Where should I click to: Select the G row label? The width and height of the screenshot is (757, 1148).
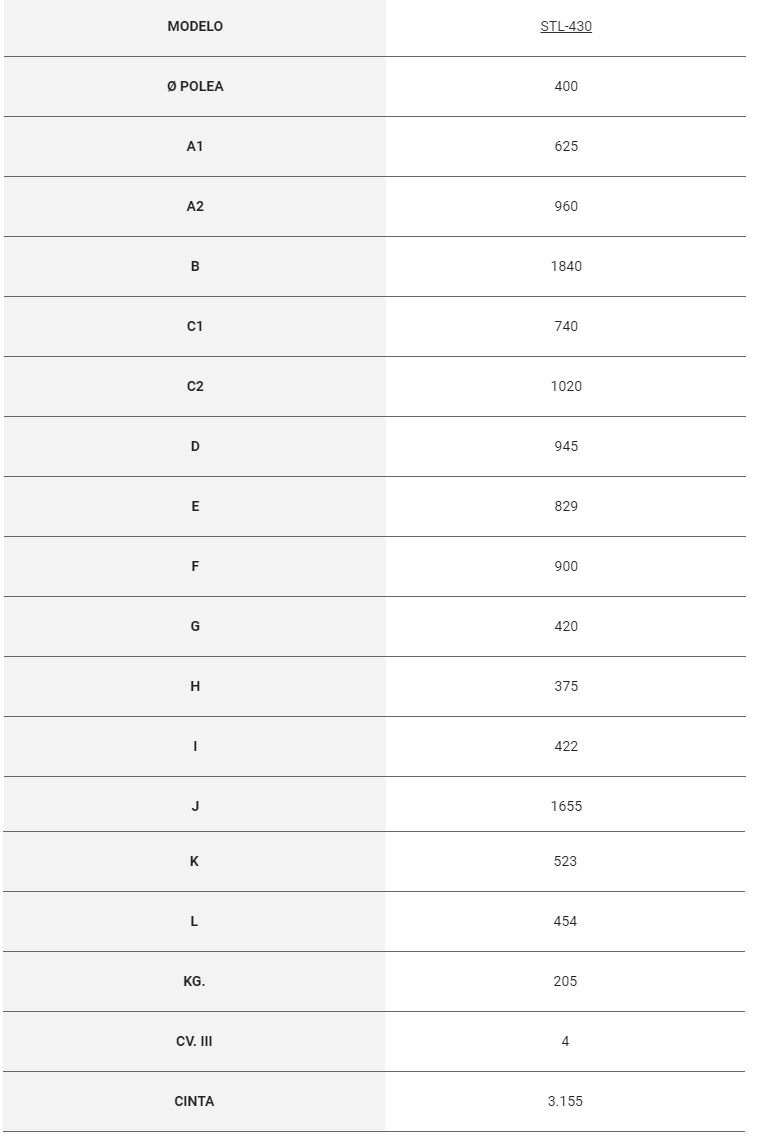pos(195,627)
